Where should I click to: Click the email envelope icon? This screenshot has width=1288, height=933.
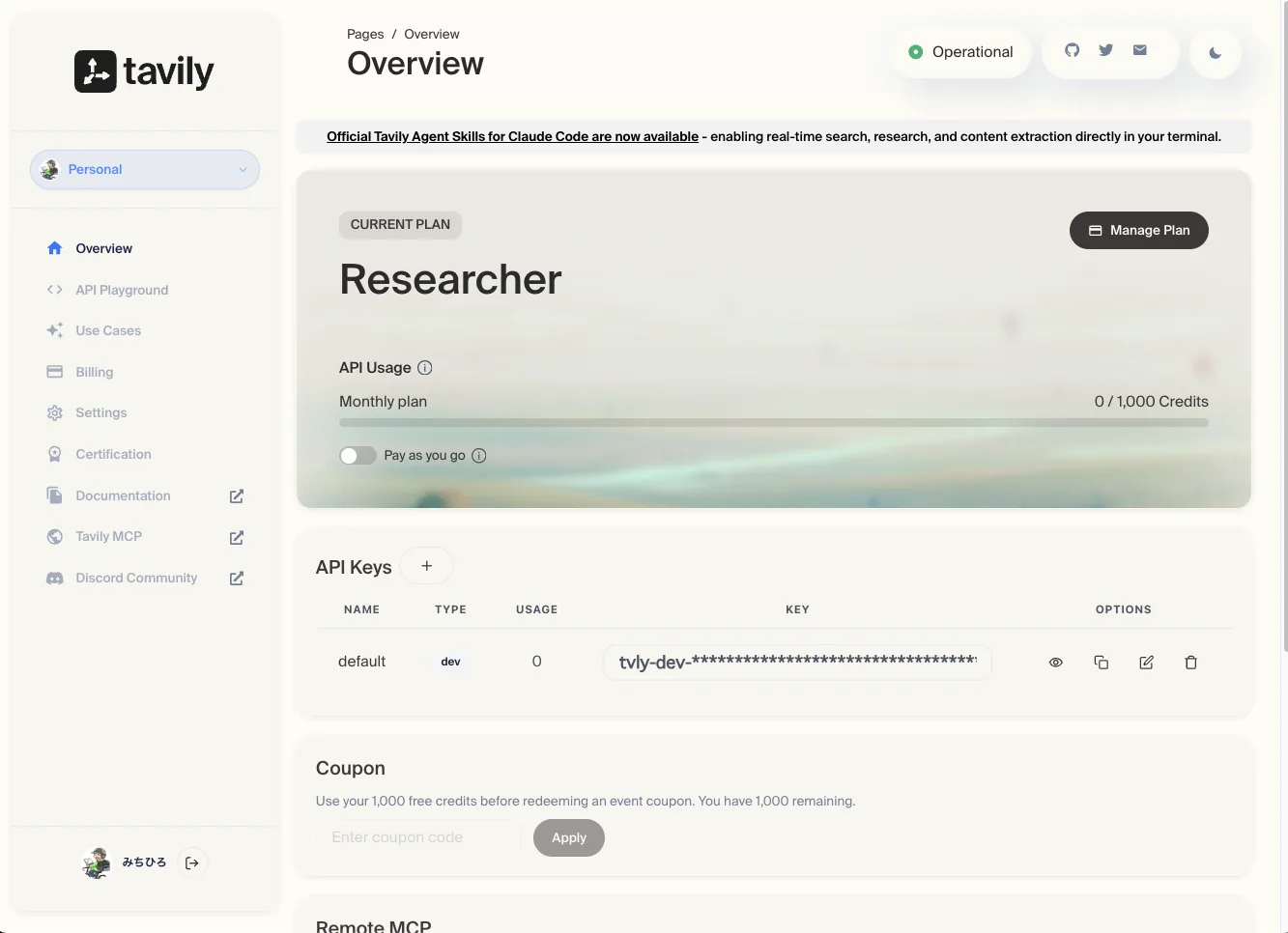click(1140, 50)
